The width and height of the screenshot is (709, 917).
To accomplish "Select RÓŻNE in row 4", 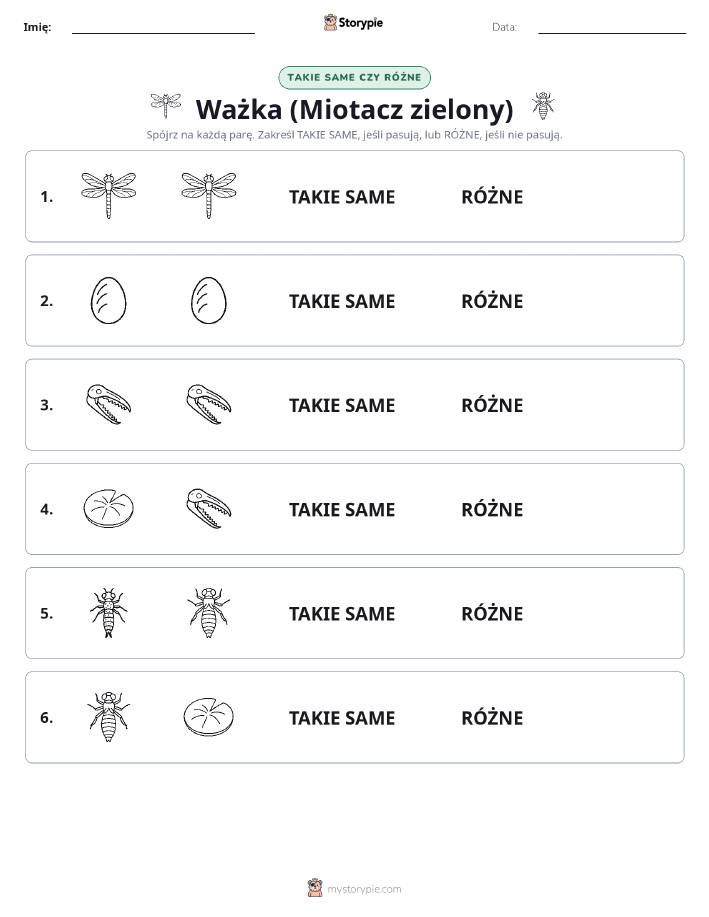I will 492,508.
